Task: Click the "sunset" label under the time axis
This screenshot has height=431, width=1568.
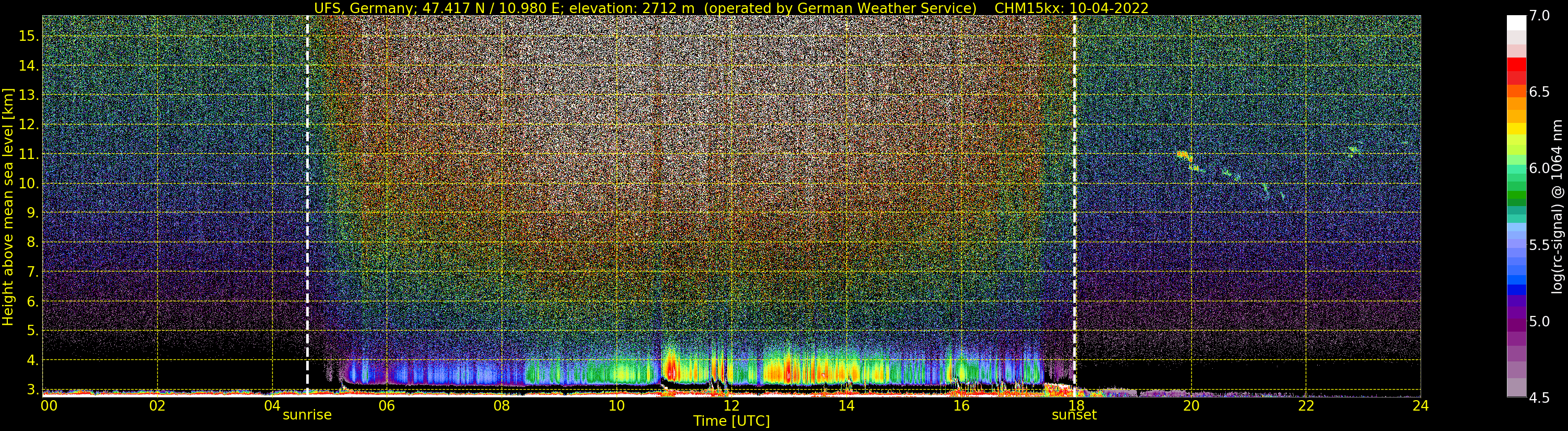Action: point(1074,415)
